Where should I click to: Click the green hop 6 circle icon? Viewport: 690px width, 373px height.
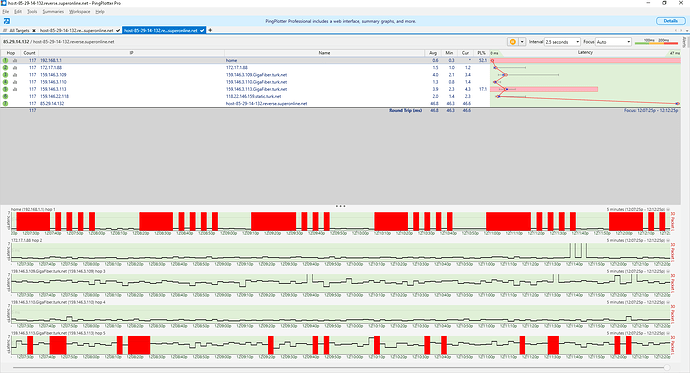point(5,96)
